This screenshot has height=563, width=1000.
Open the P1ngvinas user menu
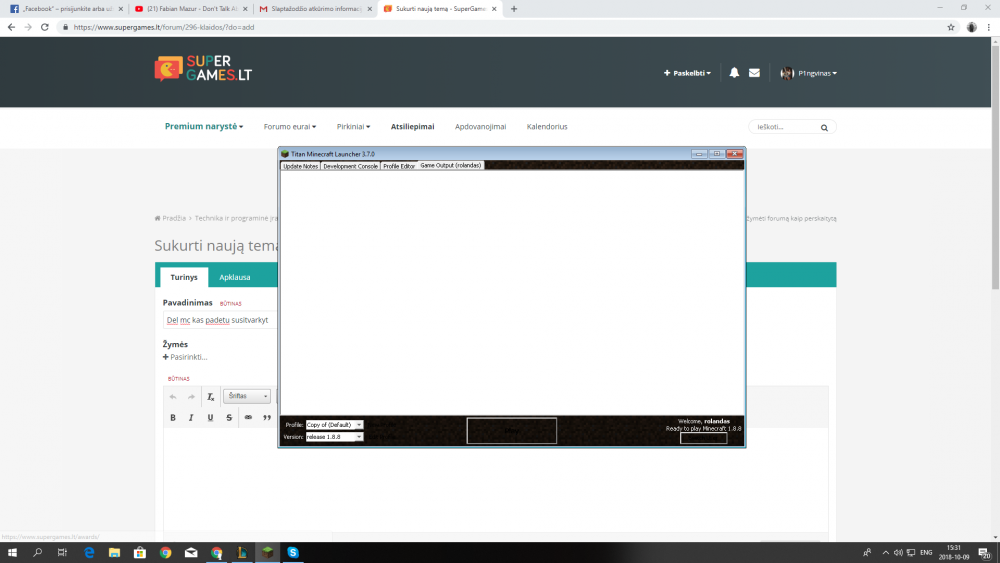point(809,73)
